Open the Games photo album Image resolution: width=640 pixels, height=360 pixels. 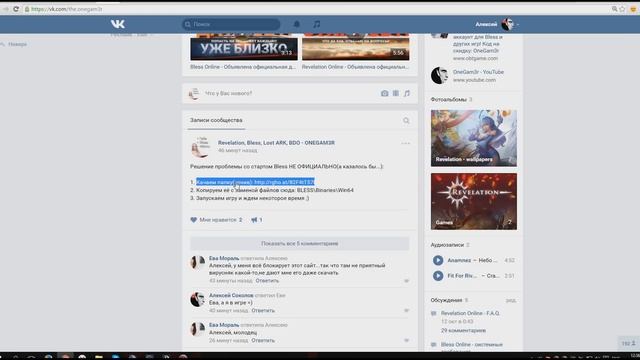pyautogui.click(x=473, y=201)
